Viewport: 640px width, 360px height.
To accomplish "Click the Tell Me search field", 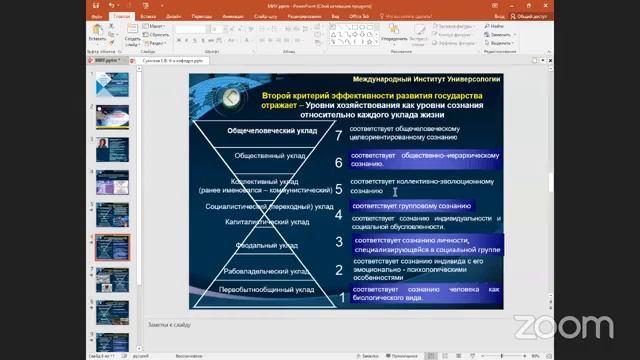I will click(406, 16).
